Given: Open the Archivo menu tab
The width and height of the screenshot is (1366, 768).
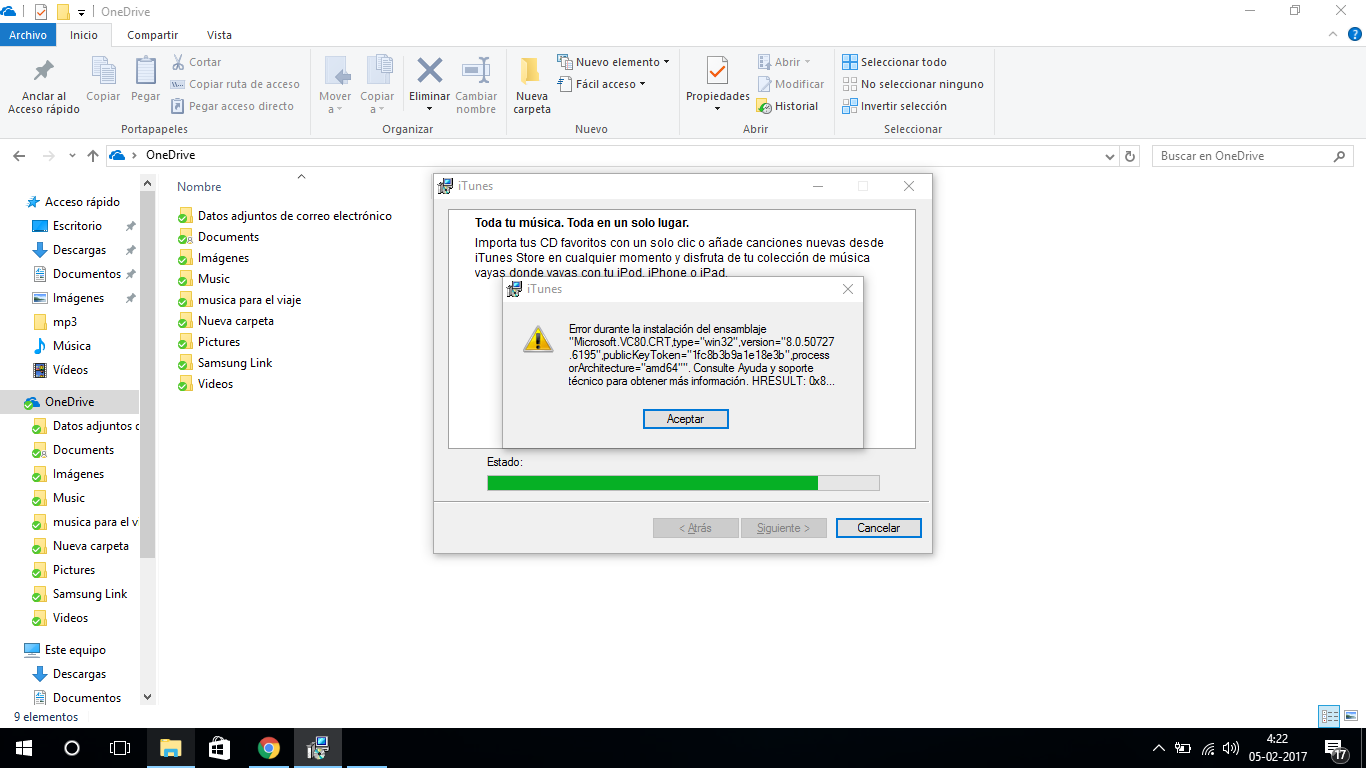Looking at the screenshot, I should click(x=28, y=35).
